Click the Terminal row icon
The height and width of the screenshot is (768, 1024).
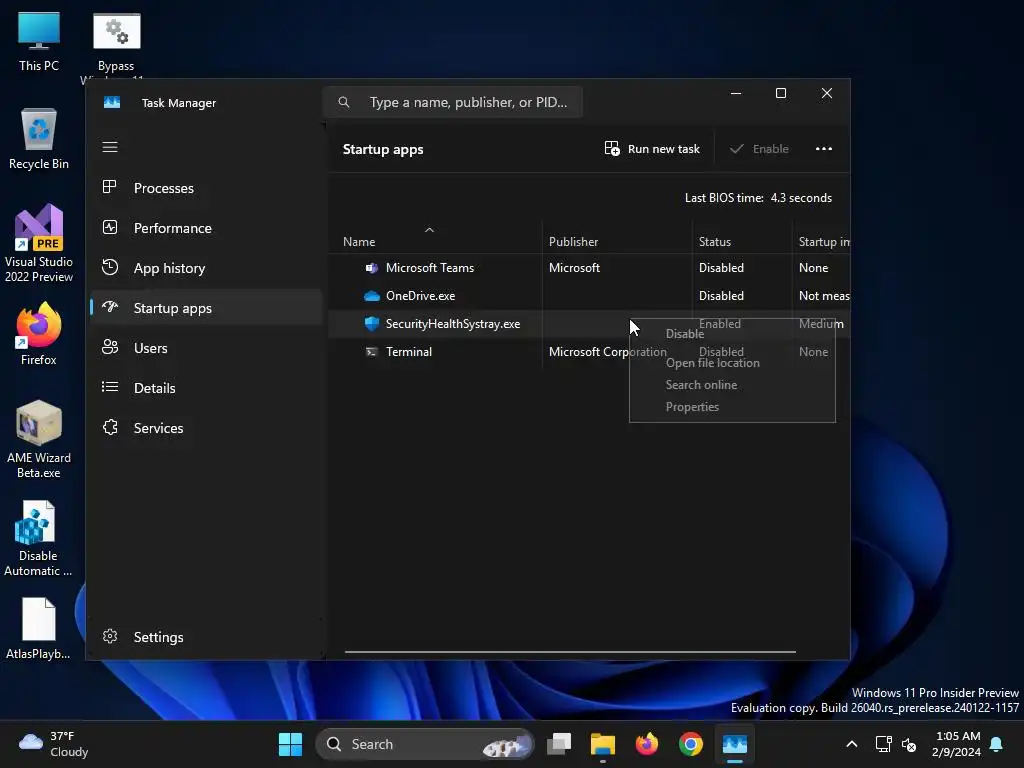click(371, 352)
